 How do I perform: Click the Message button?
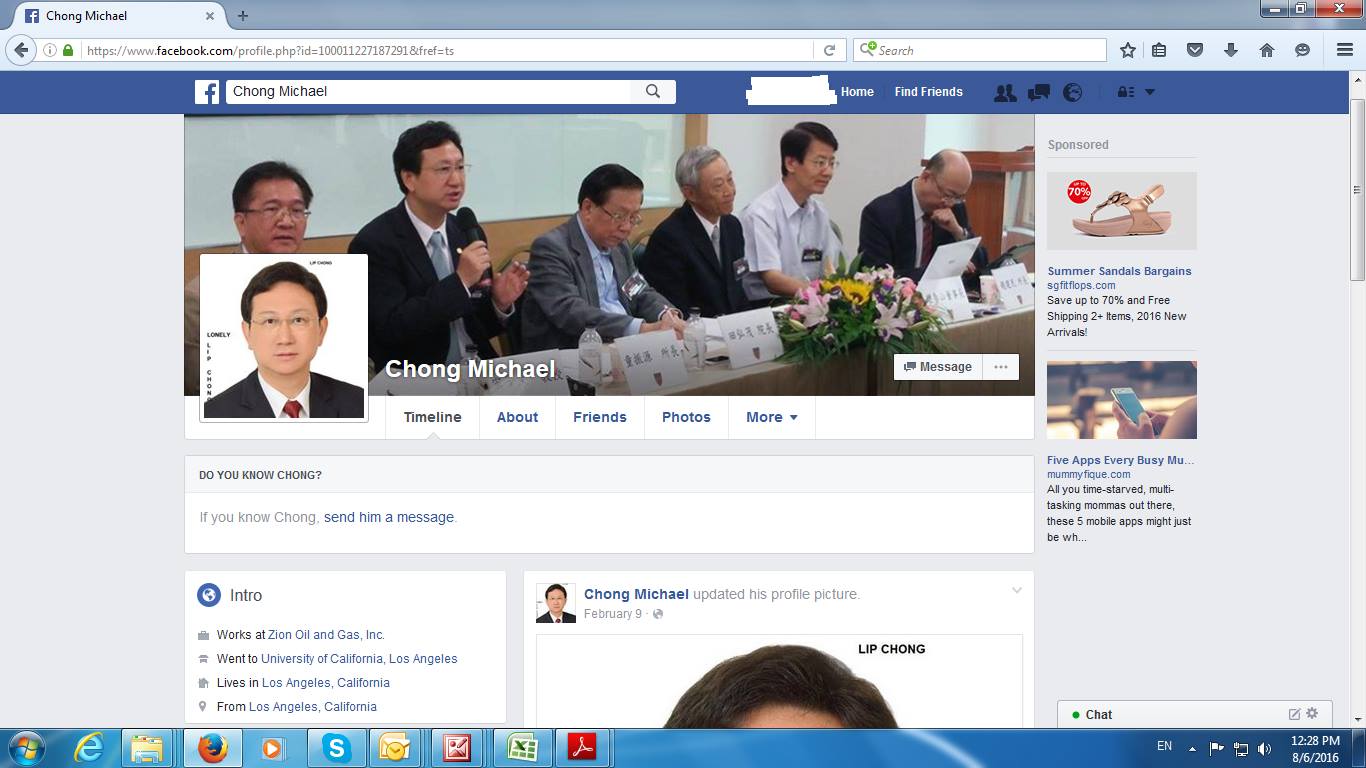938,367
